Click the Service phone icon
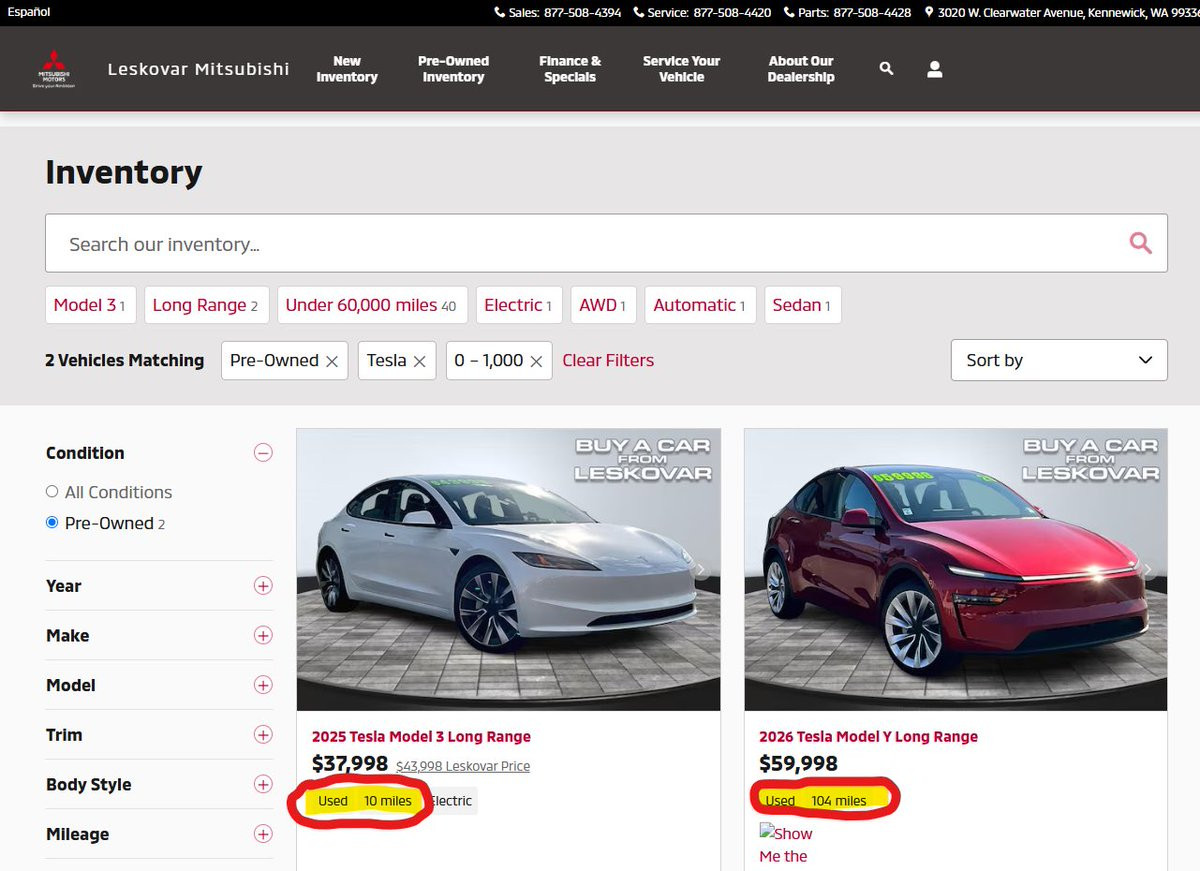1200x871 pixels. pyautogui.click(x=639, y=13)
